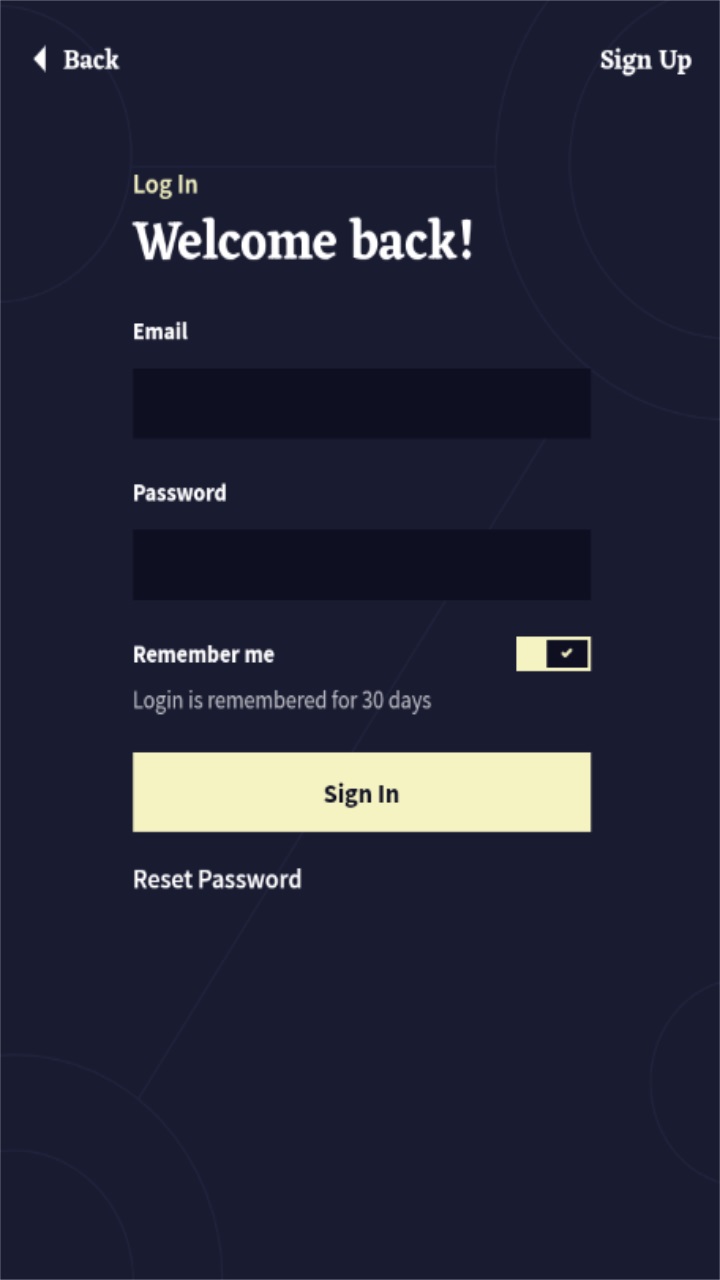Go to the previous screen via Back
The image size is (720, 1280).
(x=76, y=60)
